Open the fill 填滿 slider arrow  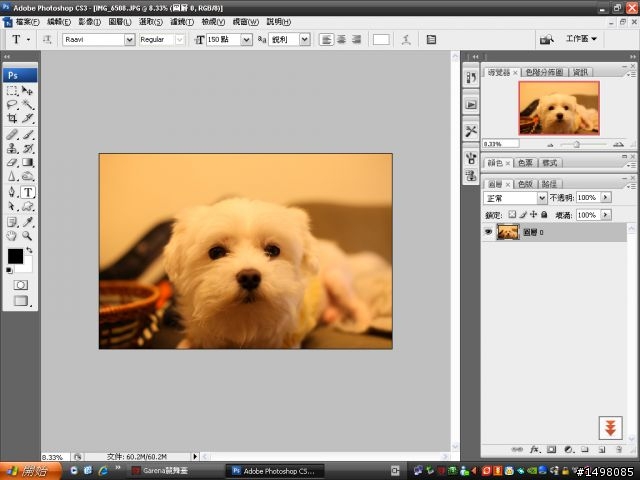click(606, 215)
